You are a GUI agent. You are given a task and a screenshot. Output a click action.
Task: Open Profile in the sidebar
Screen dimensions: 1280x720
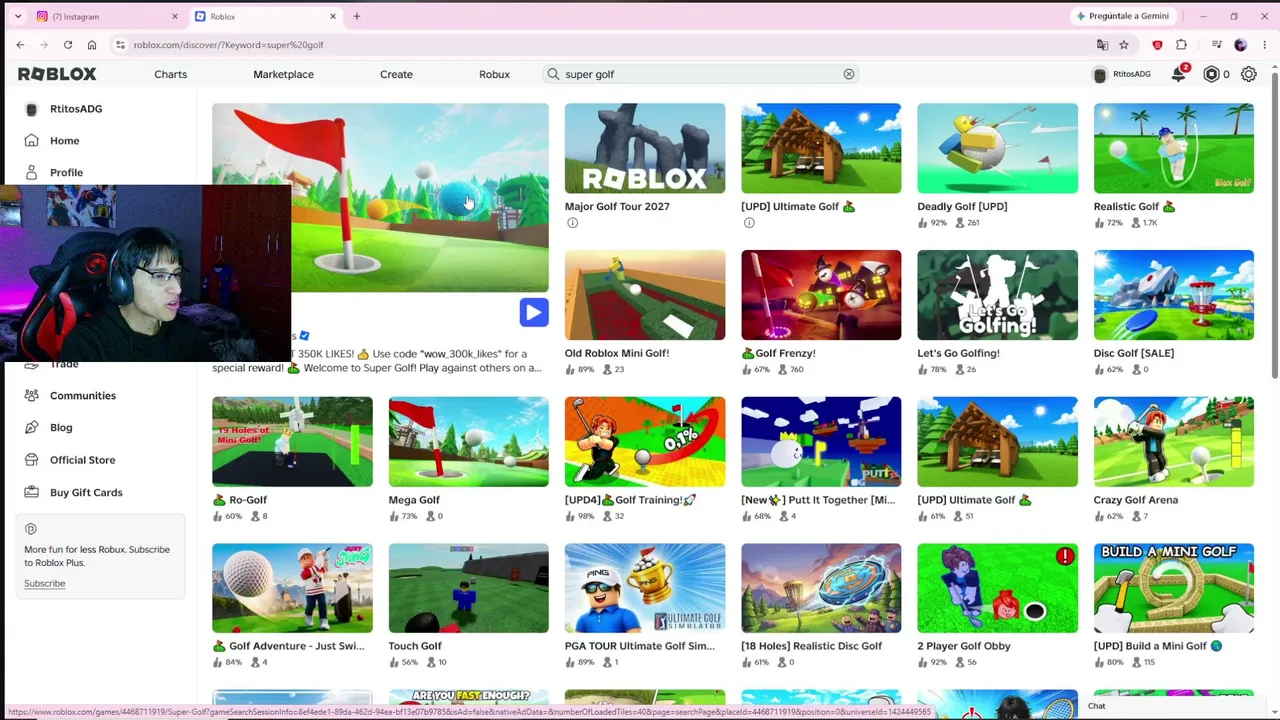(x=66, y=173)
